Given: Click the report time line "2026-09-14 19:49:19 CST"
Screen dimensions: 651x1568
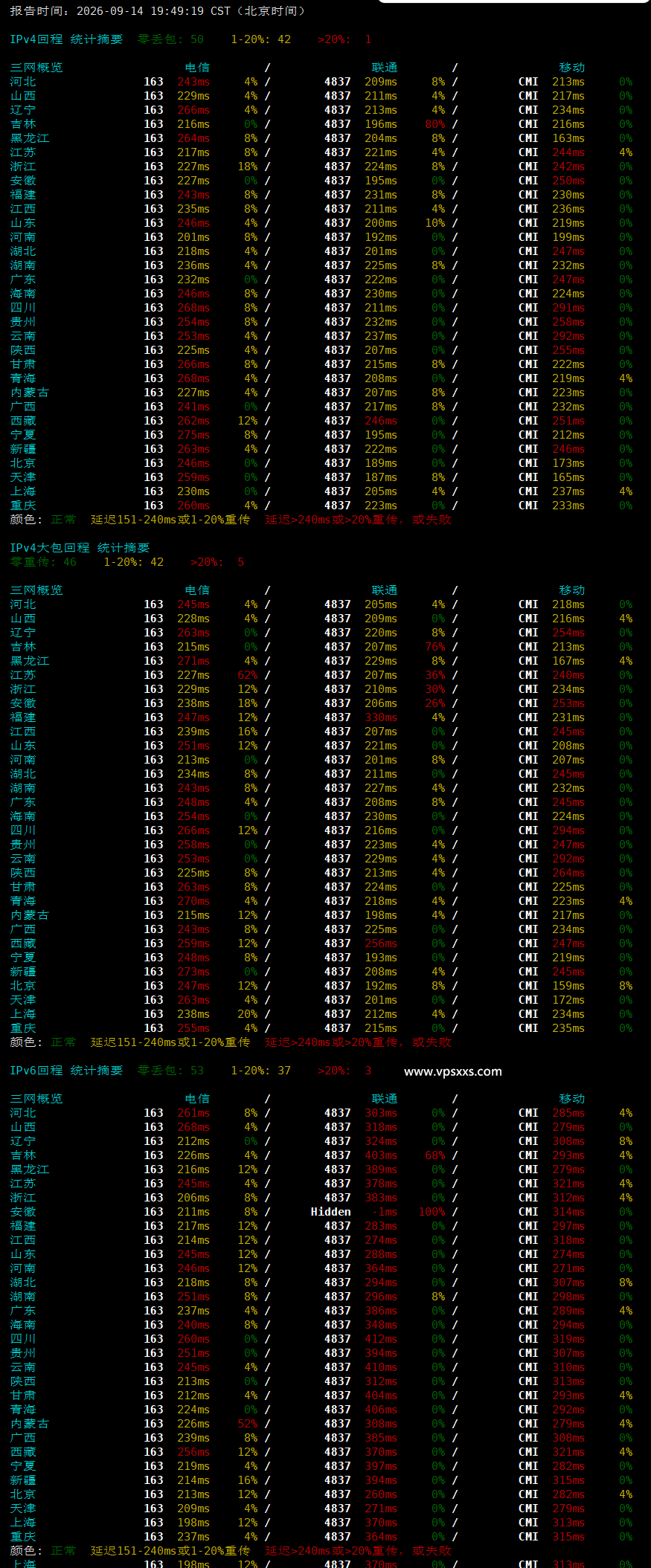Looking at the screenshot, I should (153, 11).
